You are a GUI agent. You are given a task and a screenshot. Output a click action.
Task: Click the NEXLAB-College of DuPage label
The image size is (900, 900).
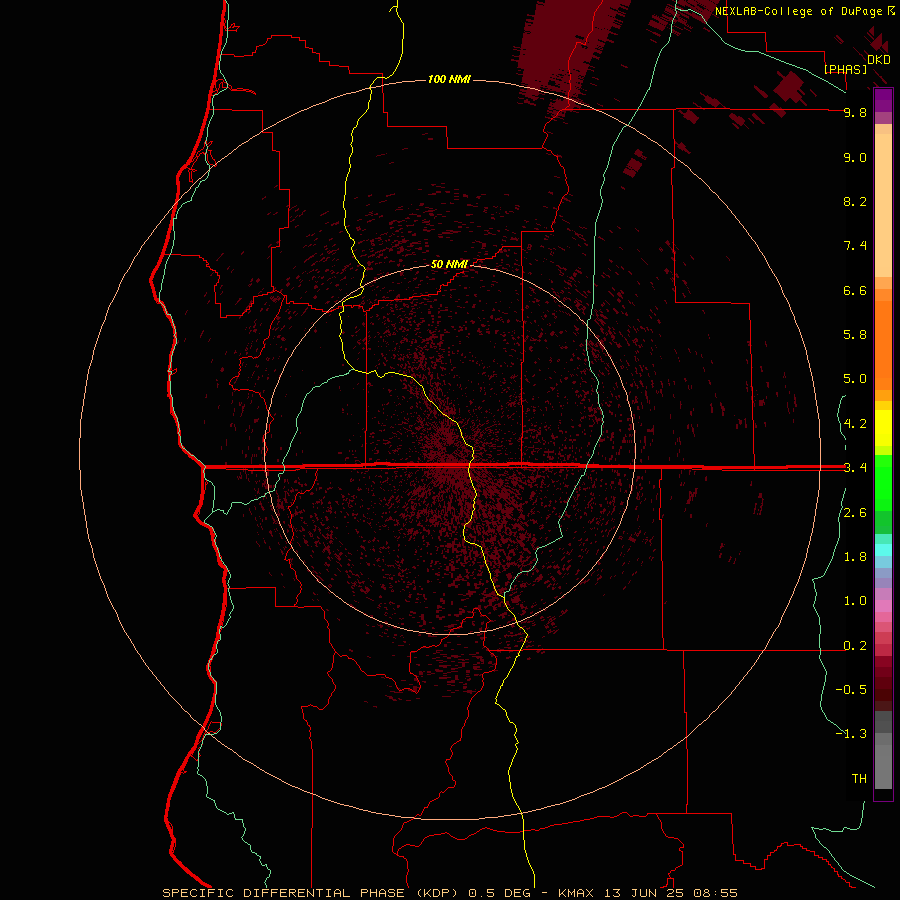coord(799,11)
